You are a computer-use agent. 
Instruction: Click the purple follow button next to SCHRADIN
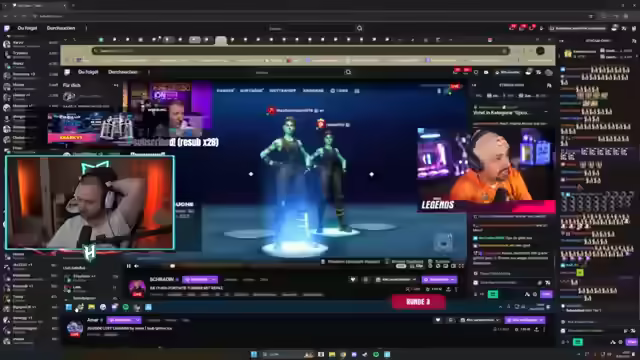pos(200,280)
